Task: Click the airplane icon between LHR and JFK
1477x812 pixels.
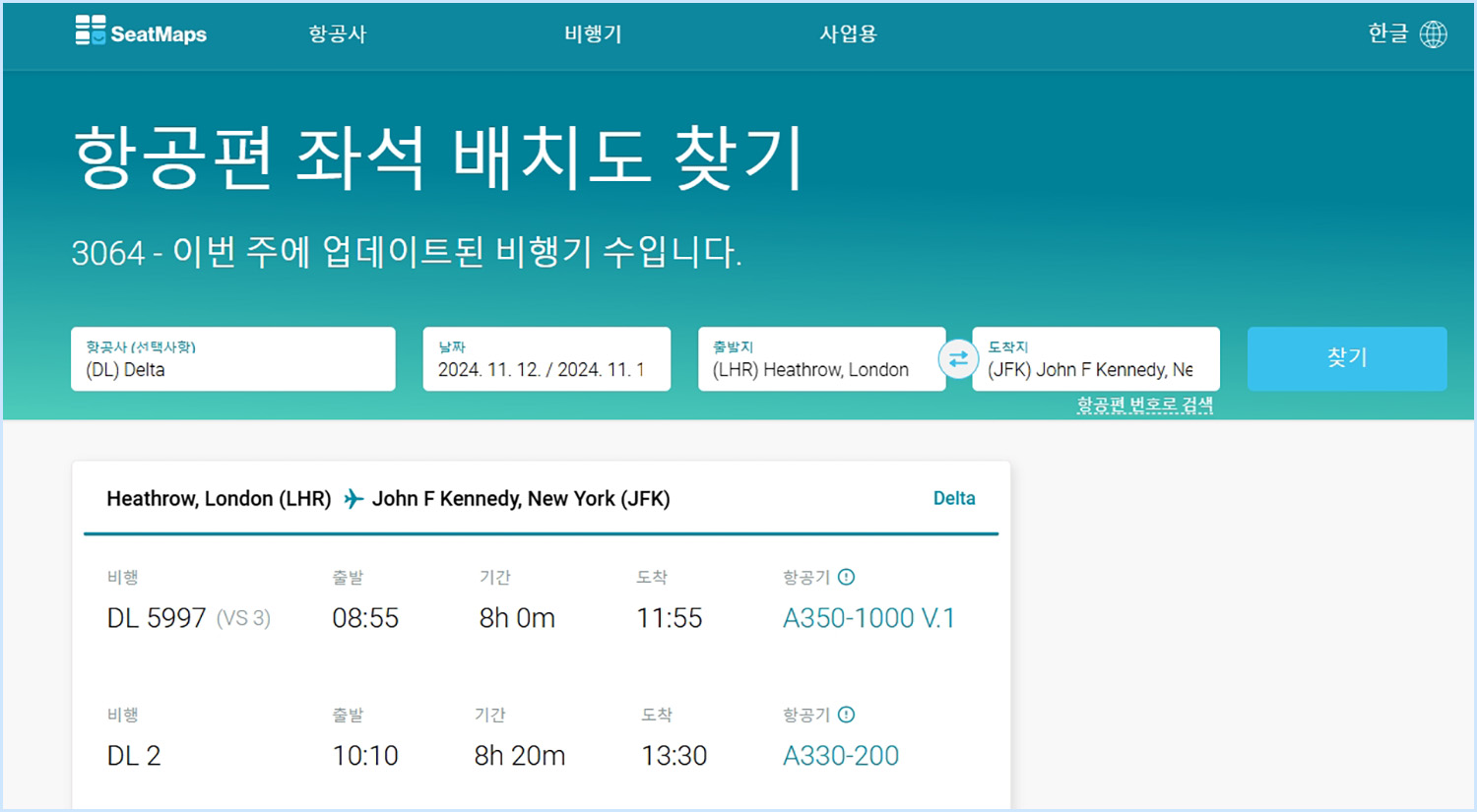Action: (353, 499)
